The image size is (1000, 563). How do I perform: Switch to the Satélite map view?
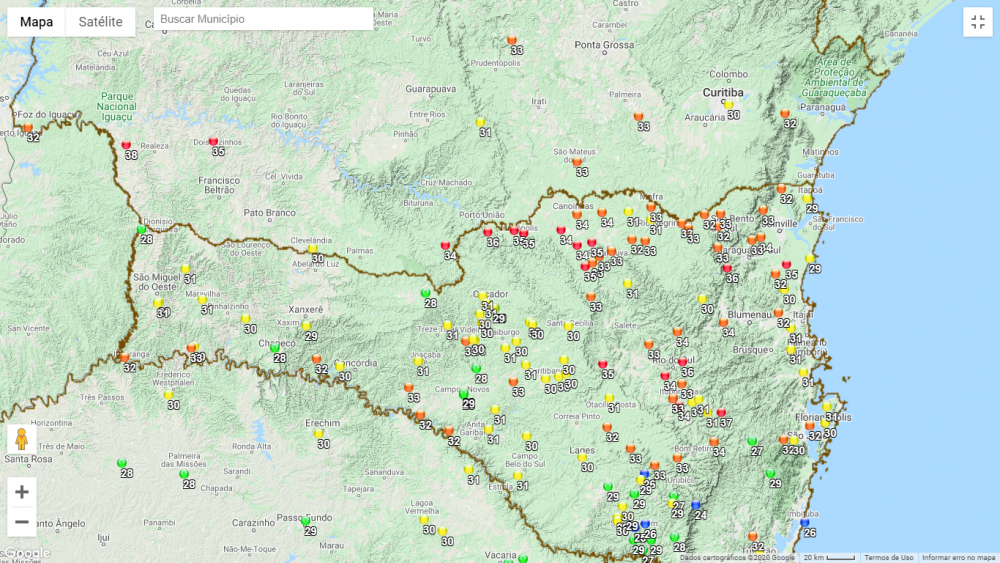pos(100,22)
